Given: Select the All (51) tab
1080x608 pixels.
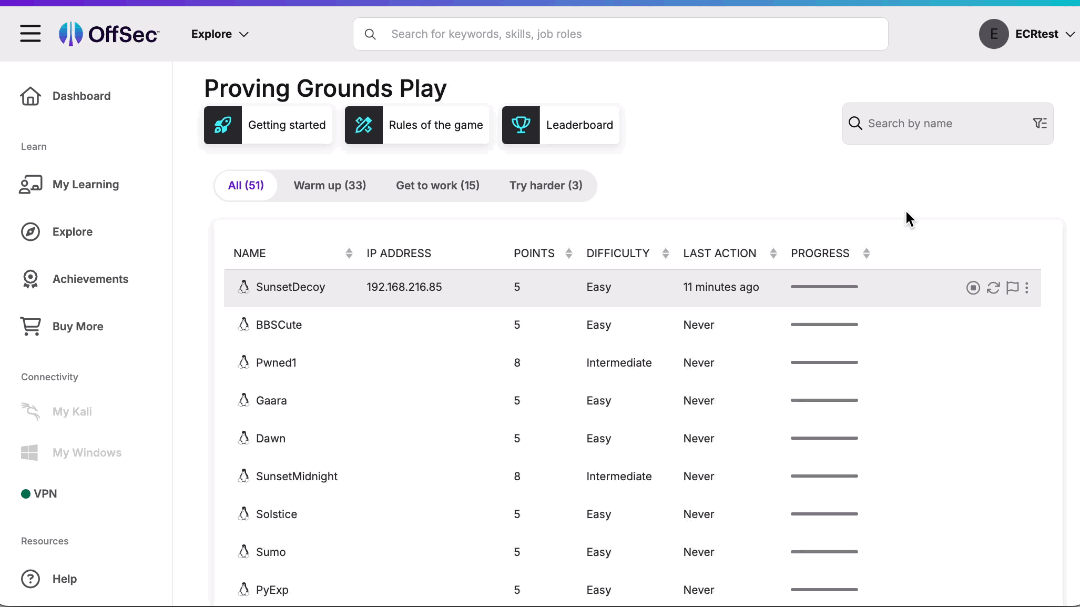Looking at the screenshot, I should (246, 186).
